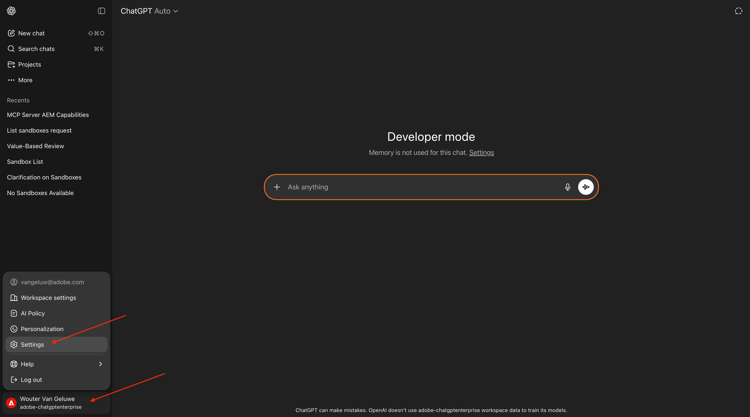Click the Settings gear icon in the menu
Viewport: 750px width, 417px height.
click(x=14, y=345)
